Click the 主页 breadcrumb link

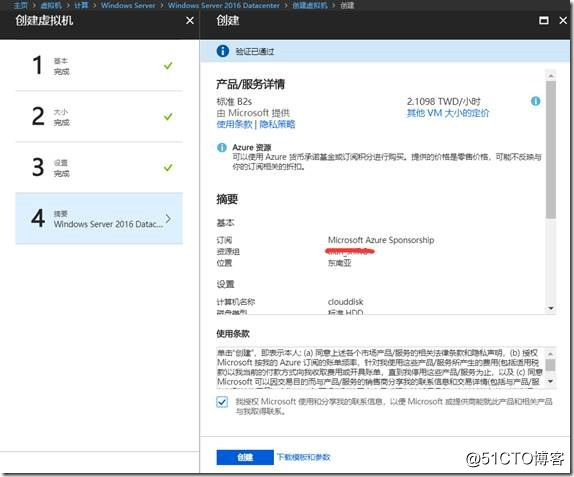pyautogui.click(x=20, y=5)
